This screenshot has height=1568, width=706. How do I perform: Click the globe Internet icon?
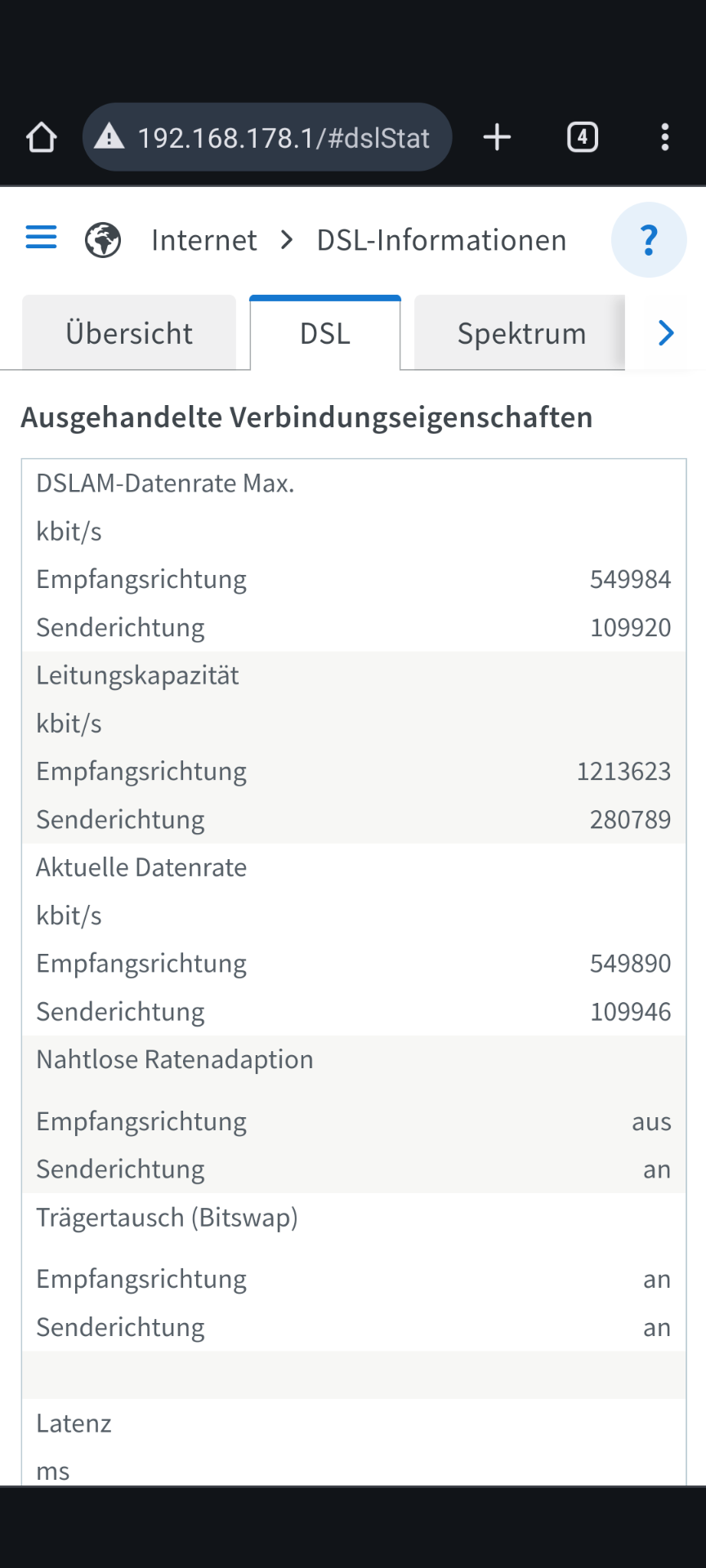tap(103, 240)
